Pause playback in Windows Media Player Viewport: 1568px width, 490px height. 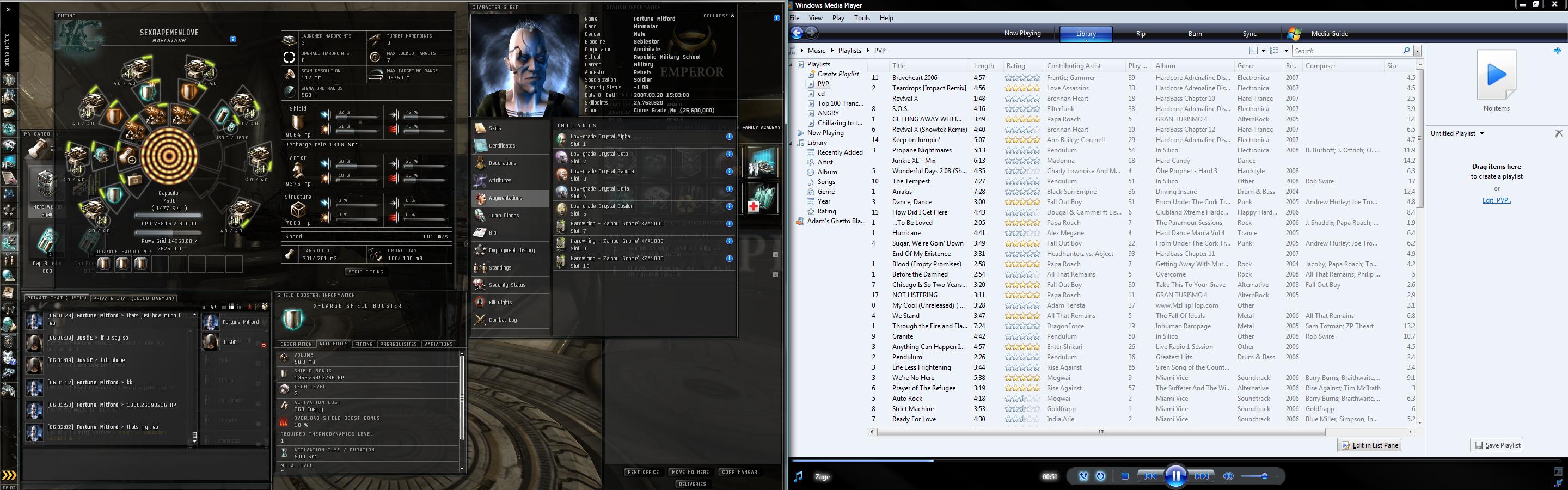(1175, 476)
